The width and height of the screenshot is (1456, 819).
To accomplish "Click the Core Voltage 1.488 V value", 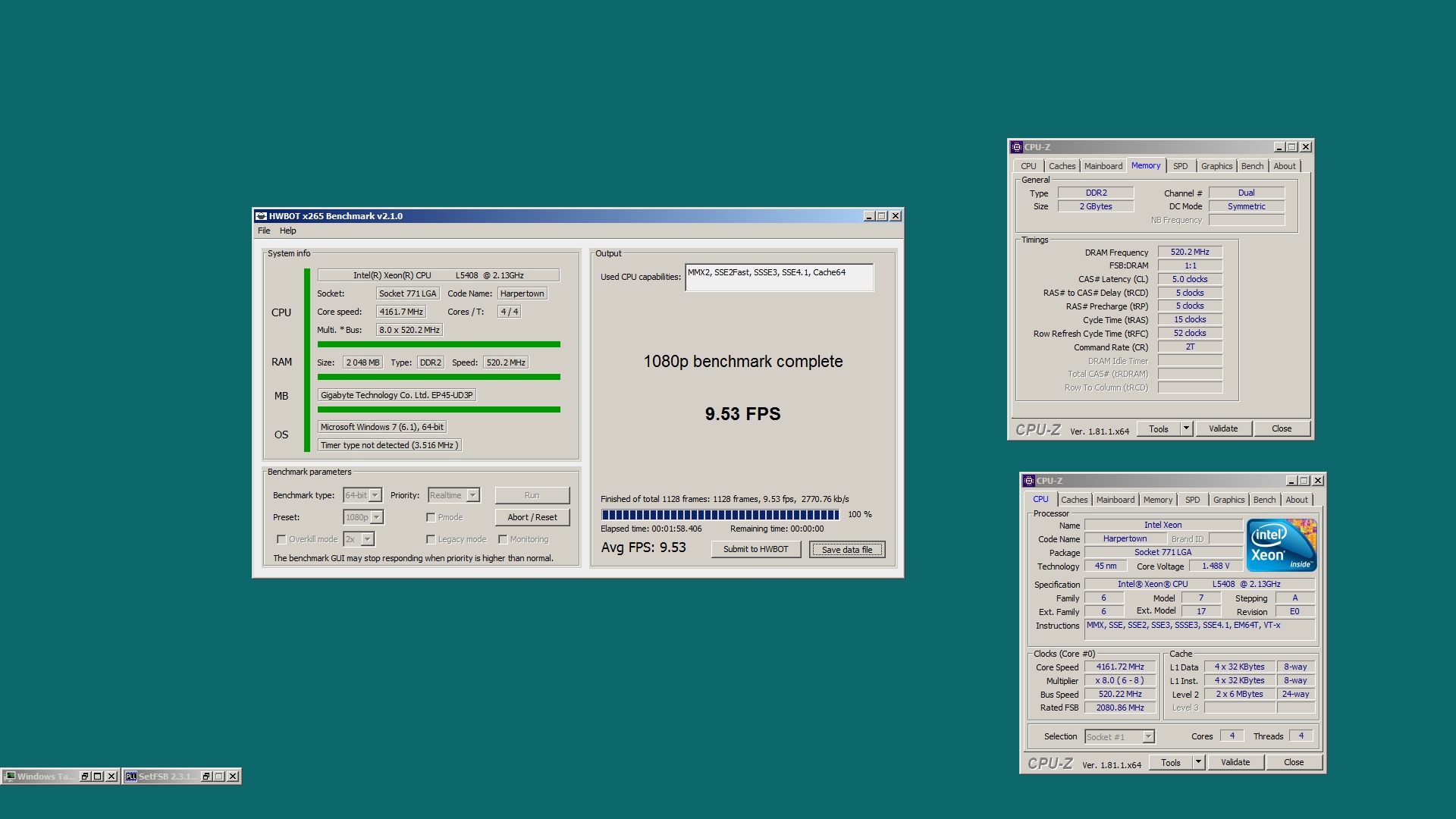I will [1216, 566].
